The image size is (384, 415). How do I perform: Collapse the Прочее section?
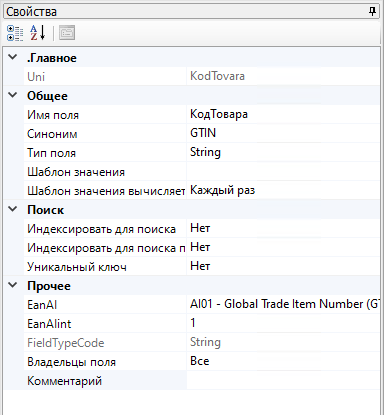click(x=13, y=285)
